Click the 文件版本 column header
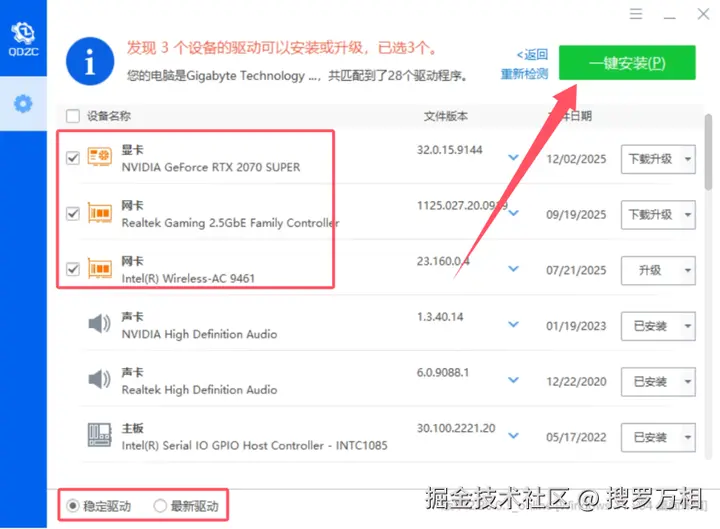 point(445,116)
